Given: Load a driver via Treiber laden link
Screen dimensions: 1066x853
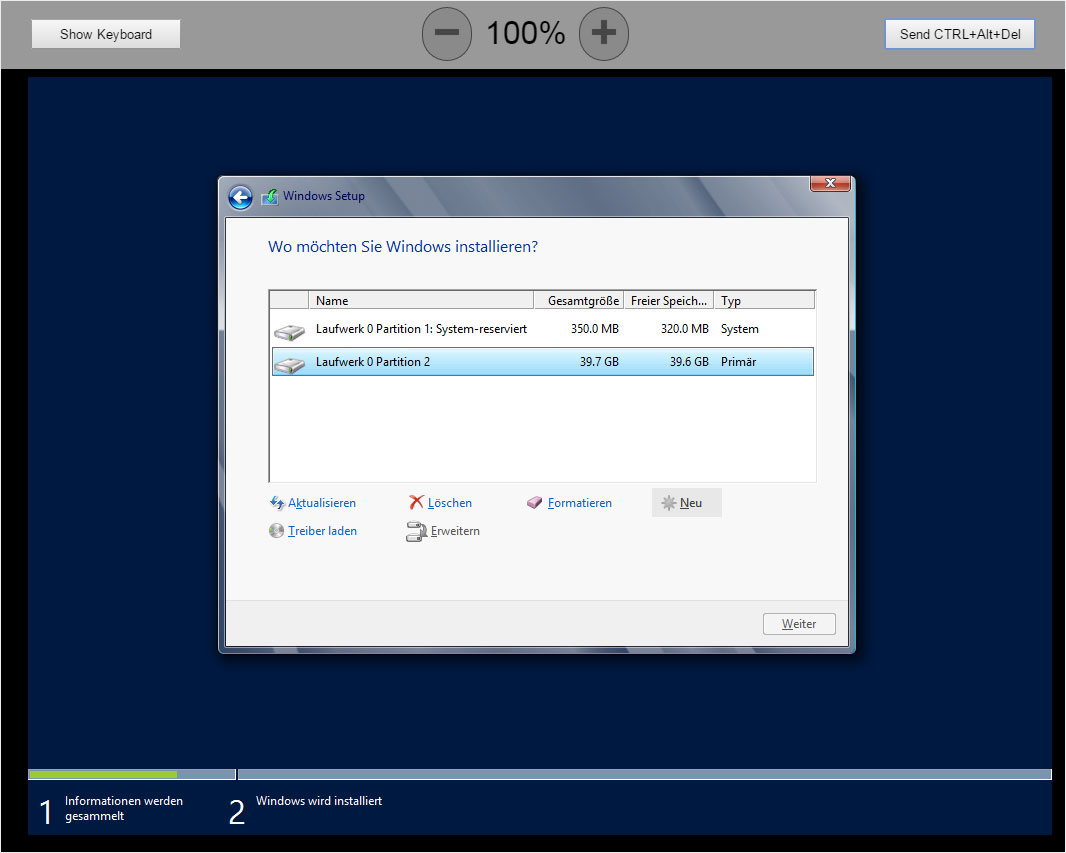Looking at the screenshot, I should click(322, 531).
